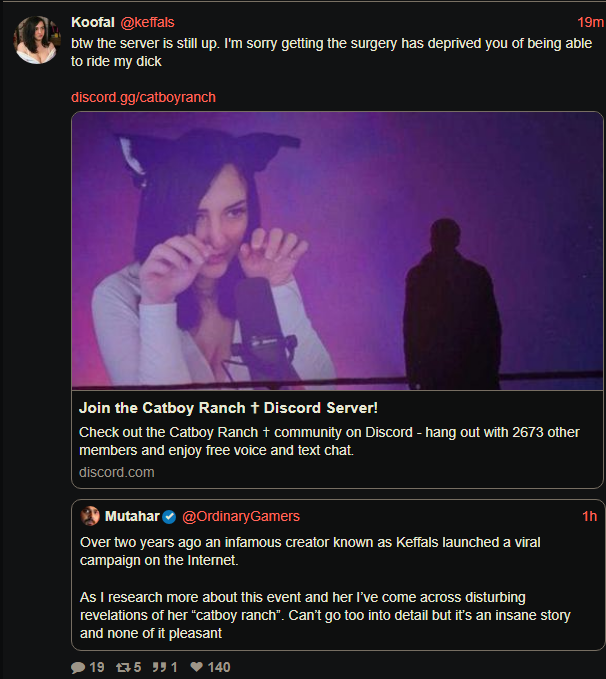Click the Koofal display name
Image resolution: width=606 pixels, height=679 pixels.
click(93, 23)
